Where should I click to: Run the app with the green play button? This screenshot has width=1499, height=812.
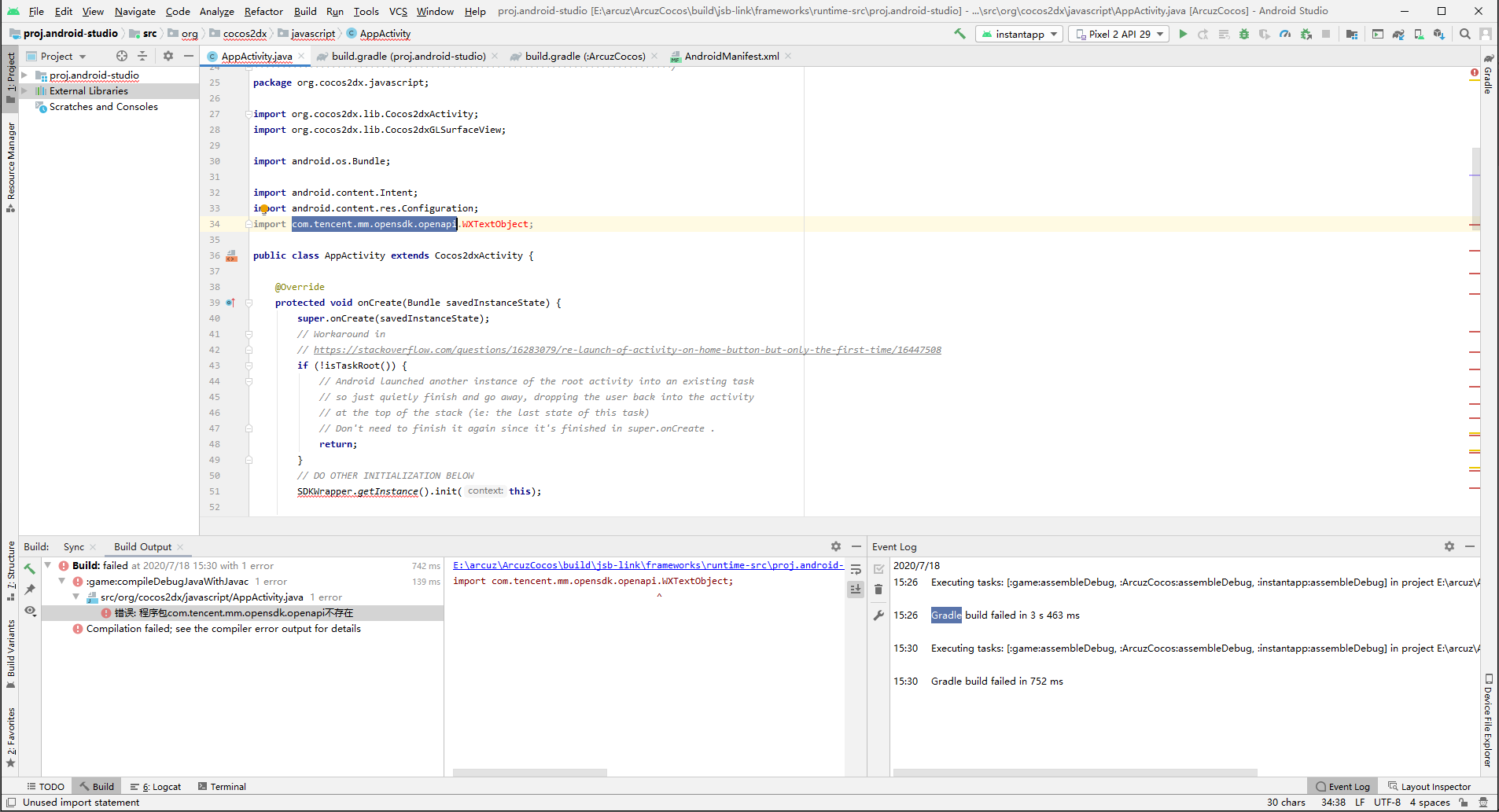pos(1183,34)
